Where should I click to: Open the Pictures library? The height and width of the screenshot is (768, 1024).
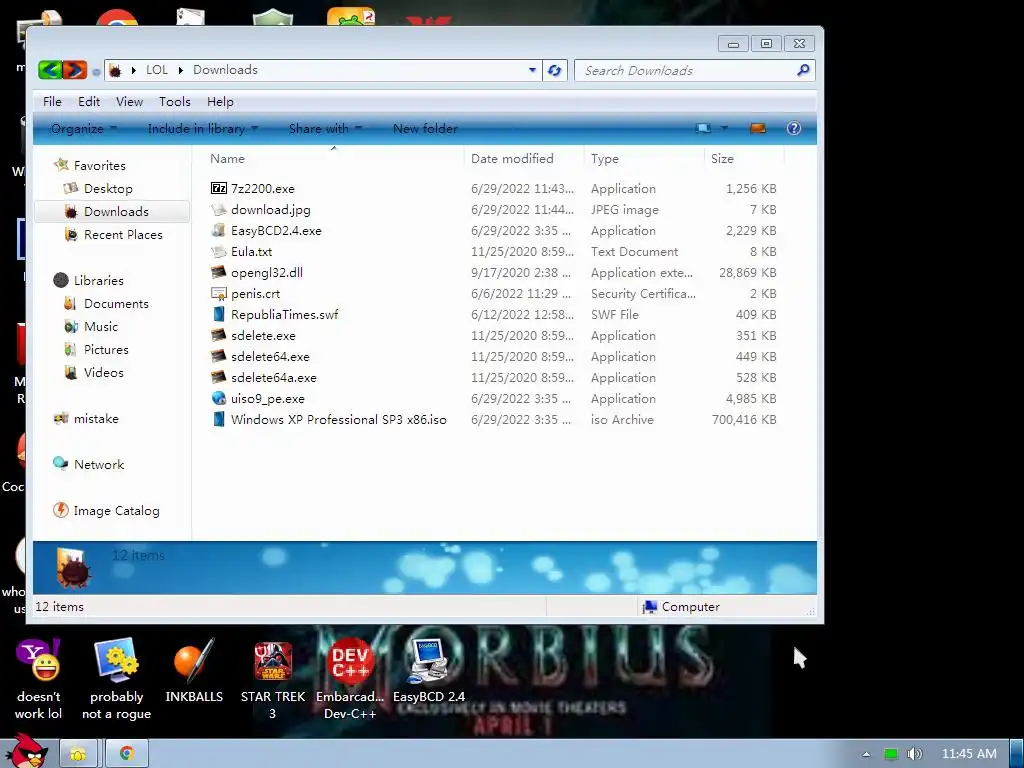click(106, 349)
